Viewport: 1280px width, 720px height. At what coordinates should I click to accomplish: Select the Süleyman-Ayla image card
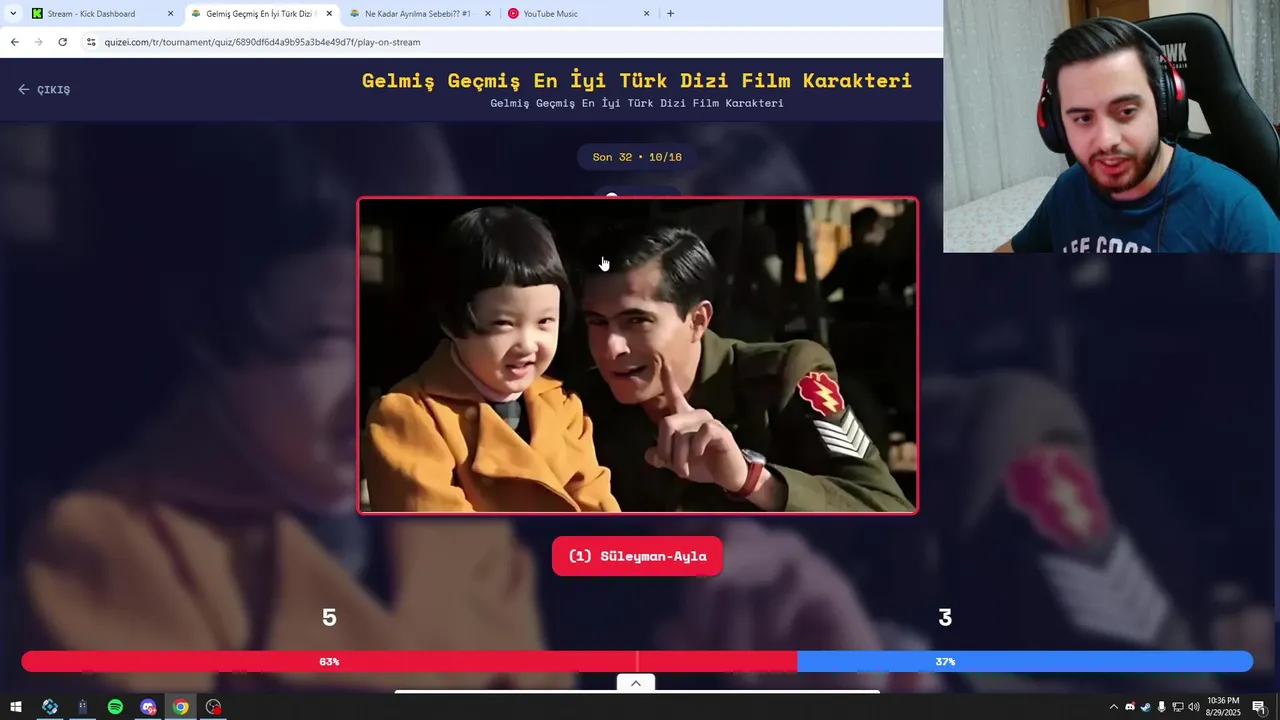637,355
